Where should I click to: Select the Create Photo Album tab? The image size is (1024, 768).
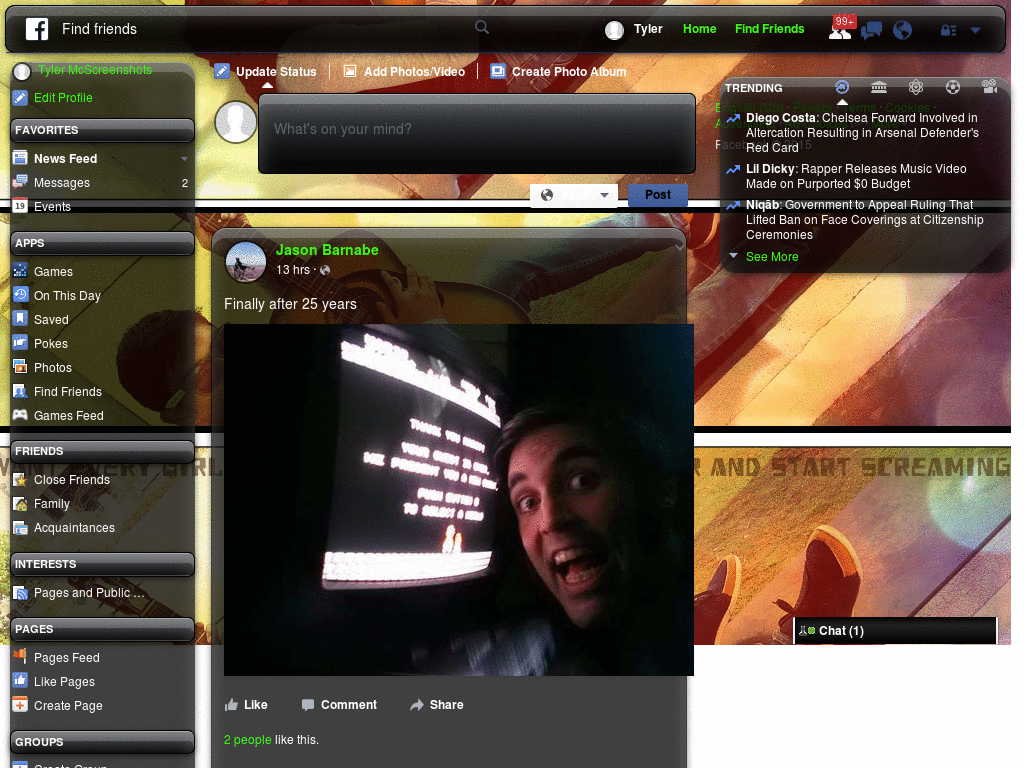tap(558, 71)
